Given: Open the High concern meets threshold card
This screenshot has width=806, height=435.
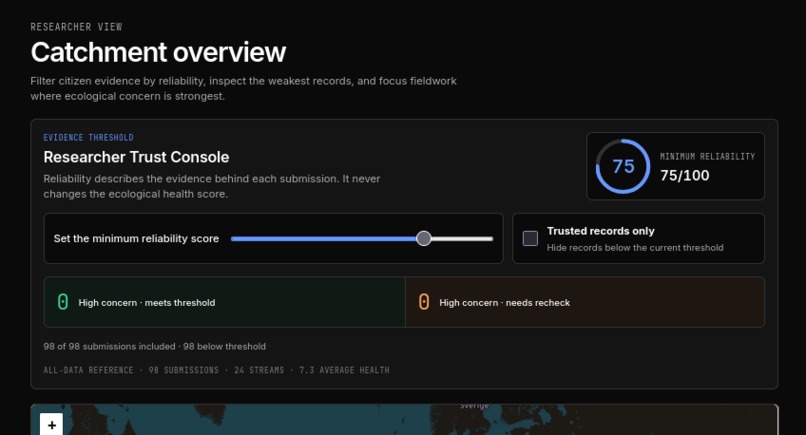Looking at the screenshot, I should coord(225,302).
